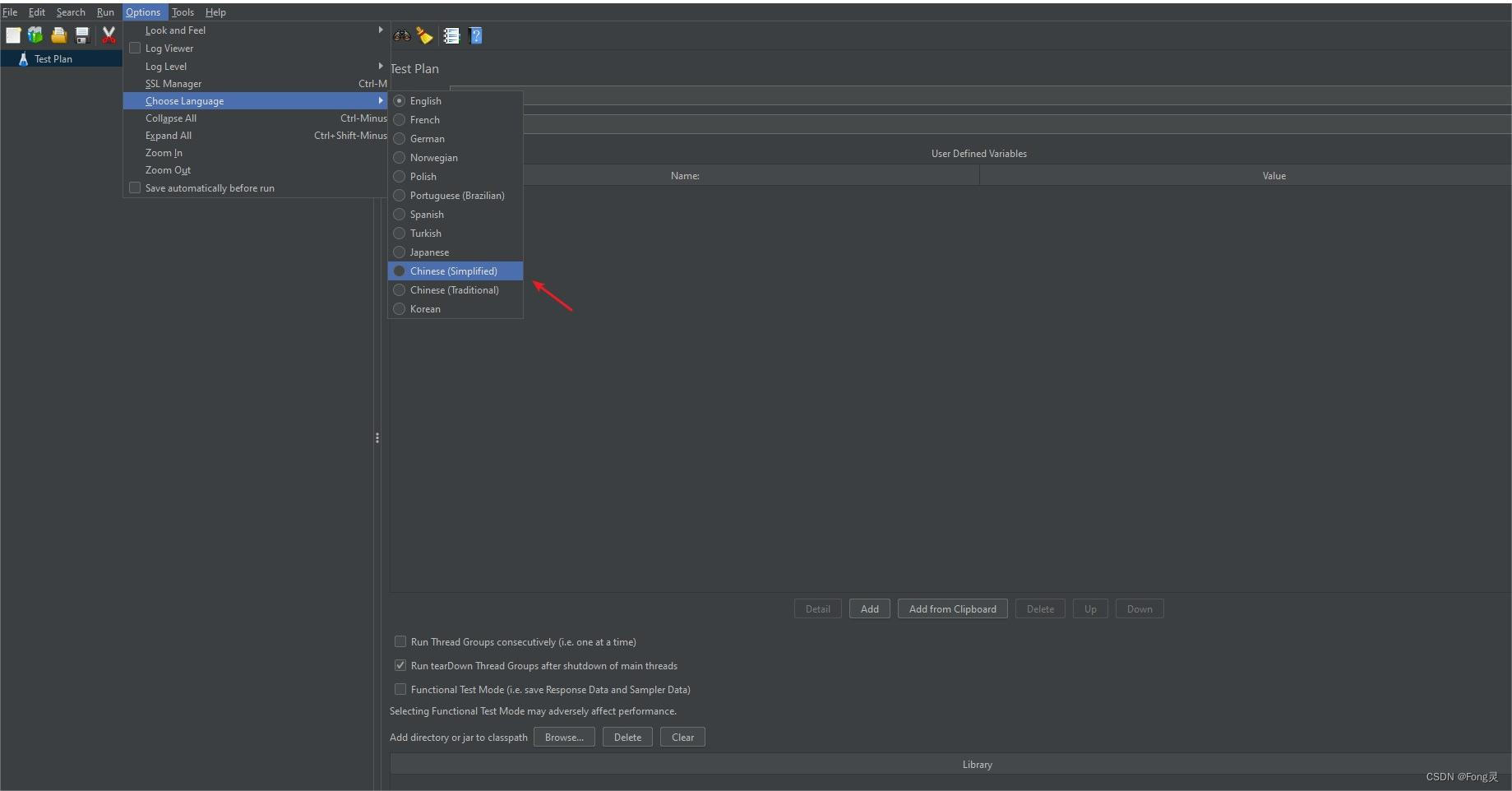Click the variables Delete button
This screenshot has width=1512, height=791.
1040,609
